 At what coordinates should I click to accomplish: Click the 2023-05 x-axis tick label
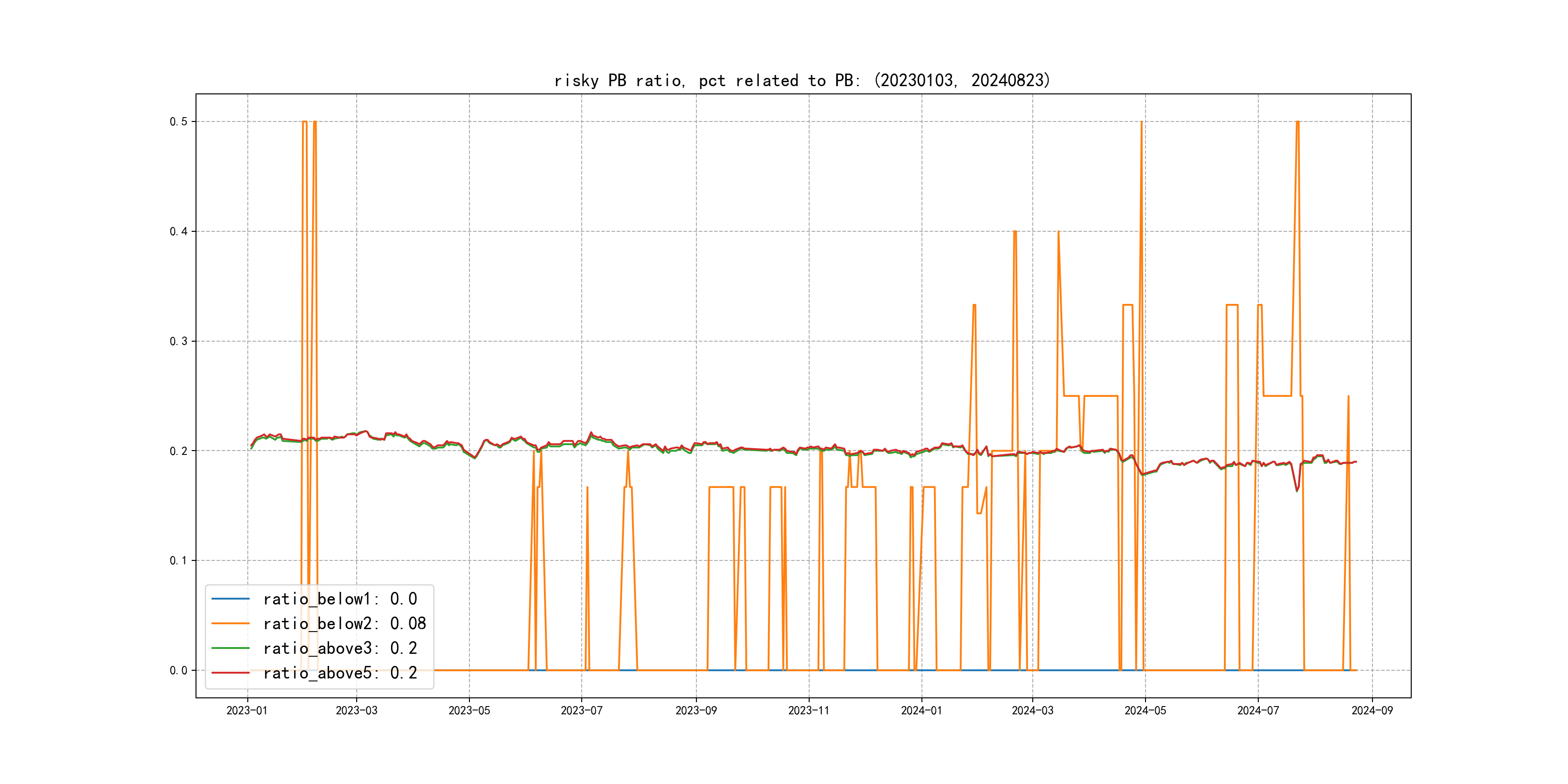(468, 711)
